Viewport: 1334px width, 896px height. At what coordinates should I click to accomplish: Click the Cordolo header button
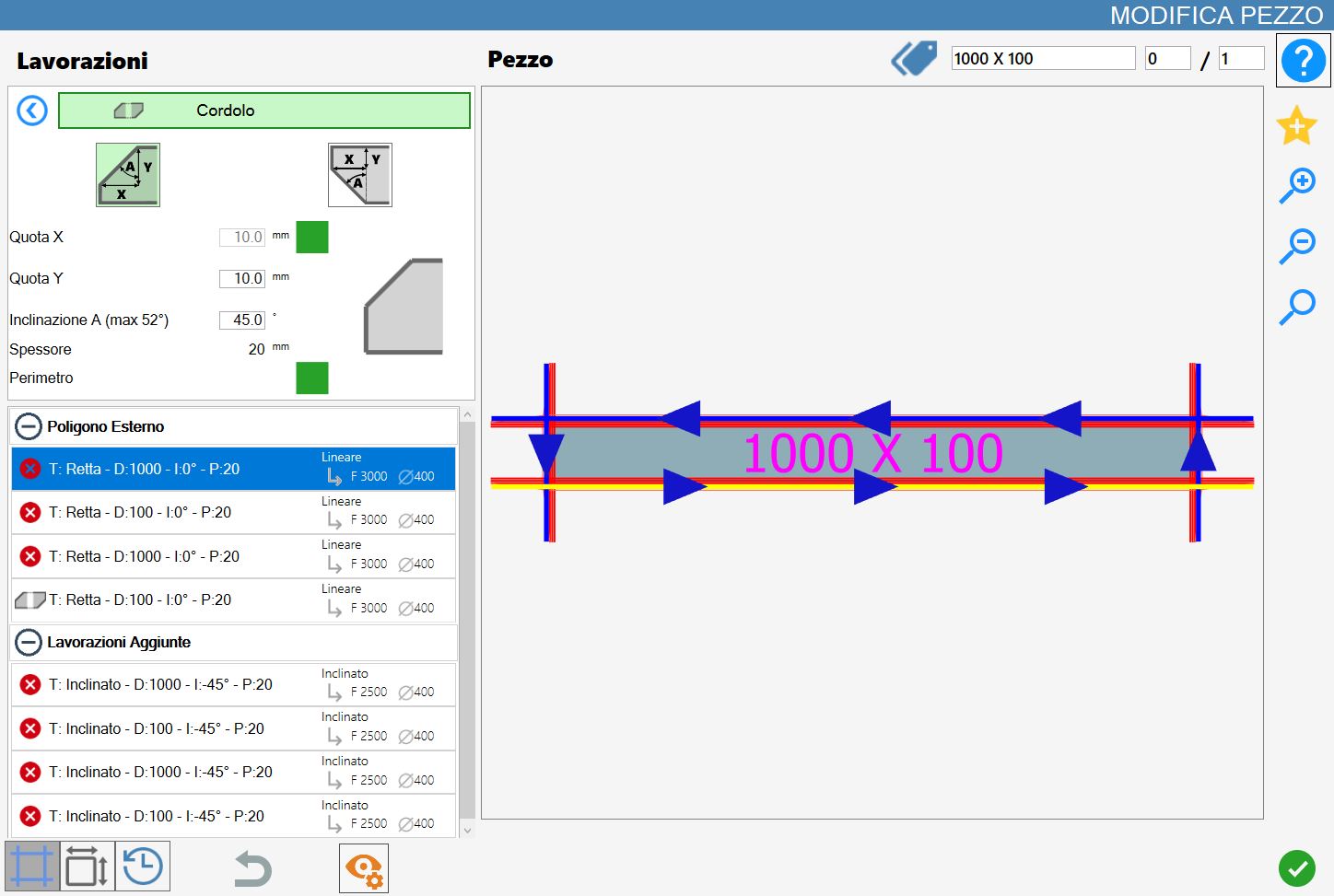[x=264, y=111]
